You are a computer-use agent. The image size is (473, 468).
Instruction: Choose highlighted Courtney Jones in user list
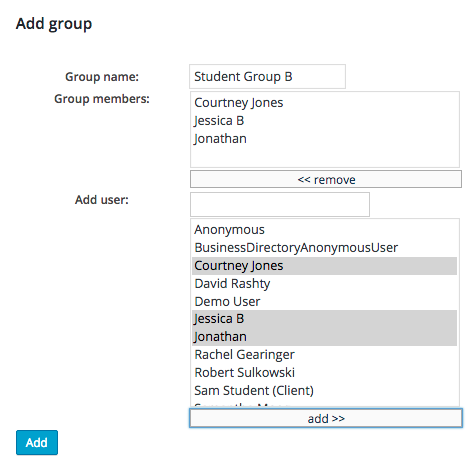(x=324, y=266)
